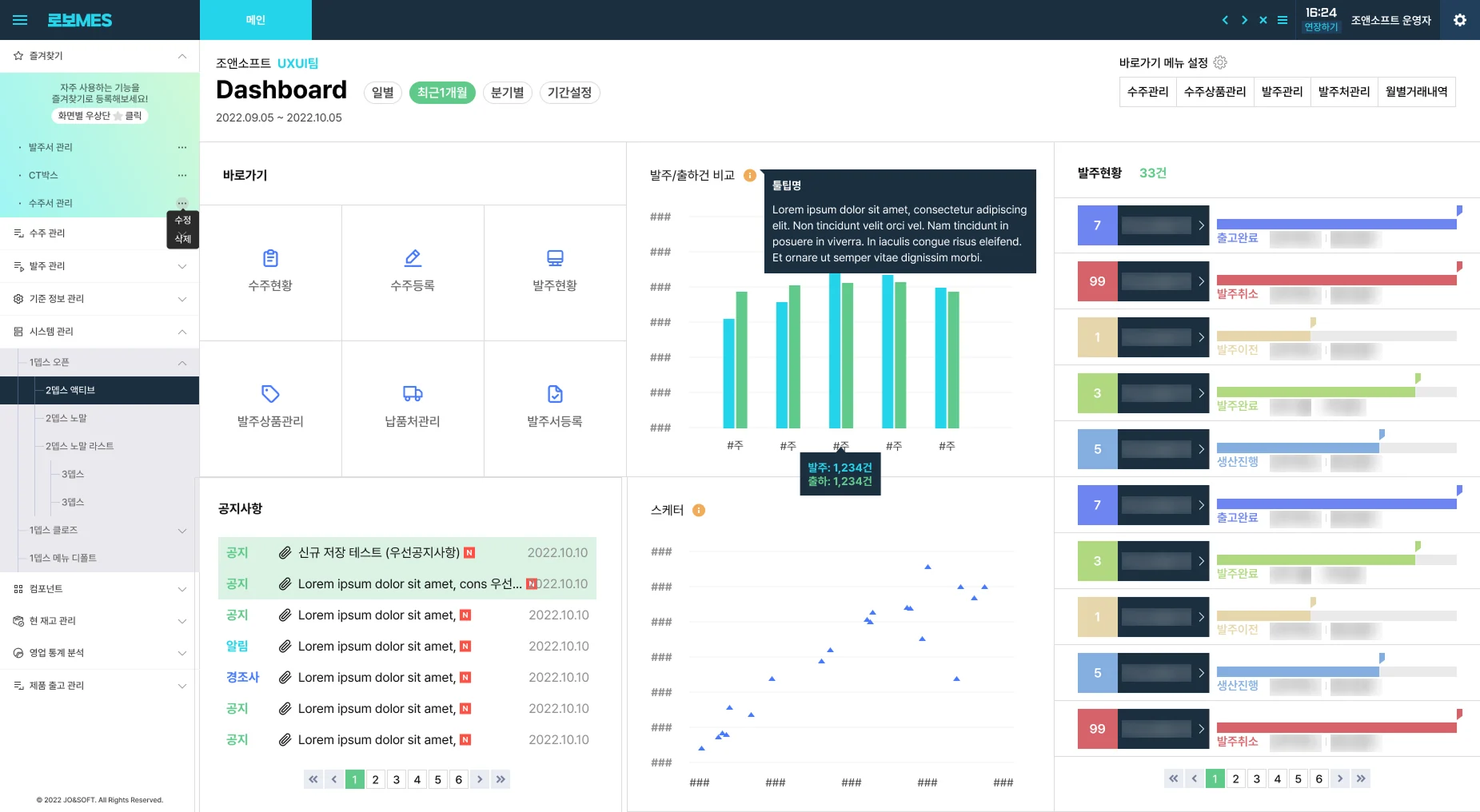
Task: Click the 월별거래내역 shortcut button
Action: coord(1417,92)
